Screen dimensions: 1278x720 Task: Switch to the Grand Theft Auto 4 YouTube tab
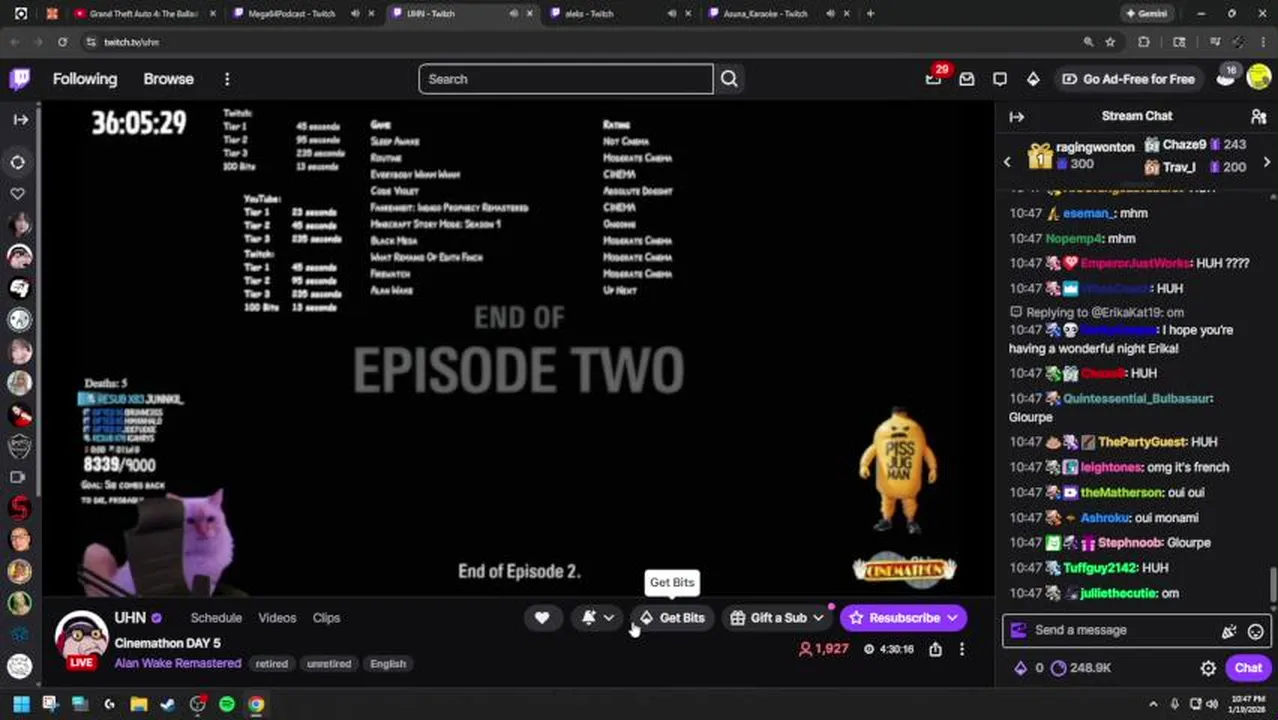142,14
